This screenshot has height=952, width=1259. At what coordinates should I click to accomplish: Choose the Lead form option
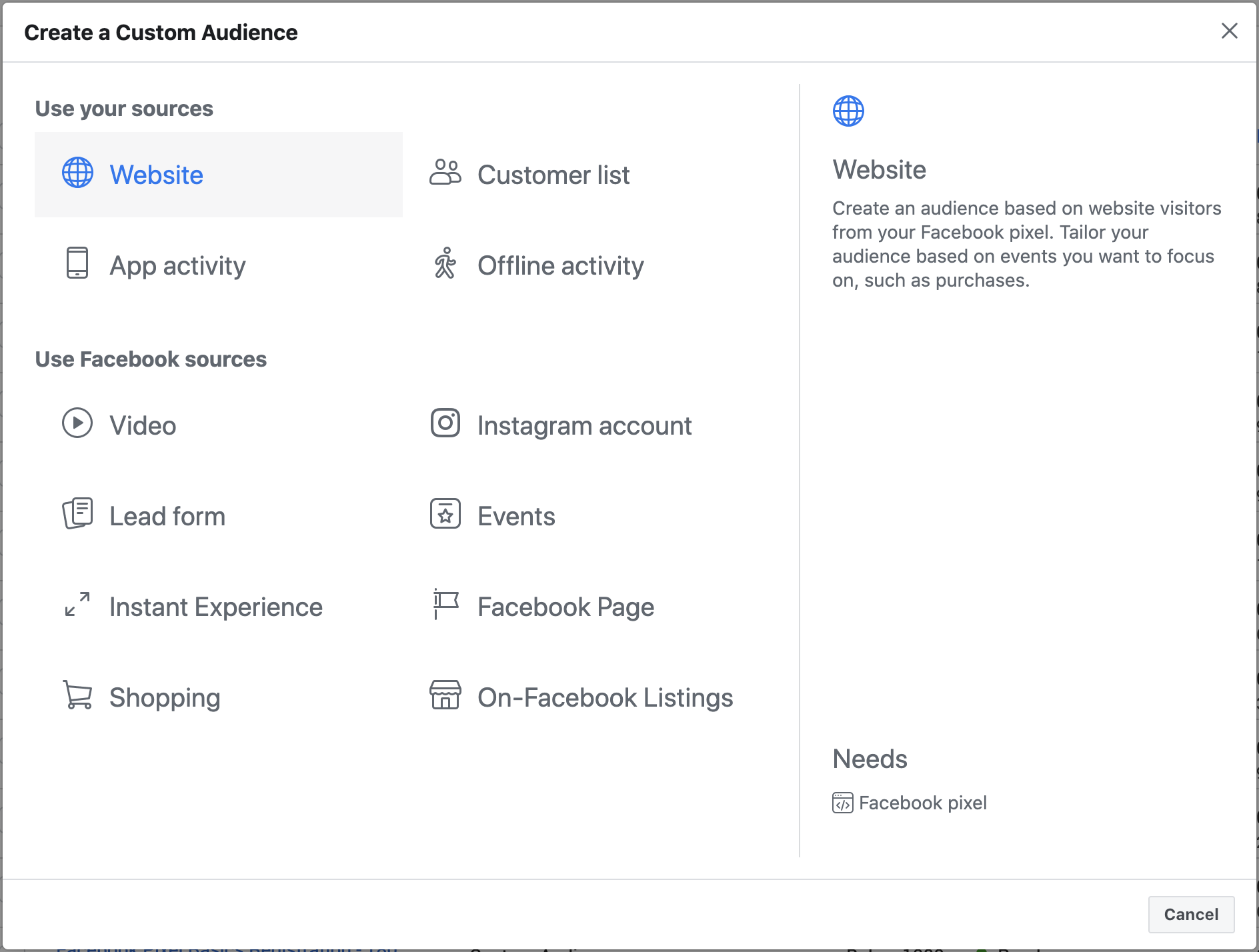click(219, 516)
